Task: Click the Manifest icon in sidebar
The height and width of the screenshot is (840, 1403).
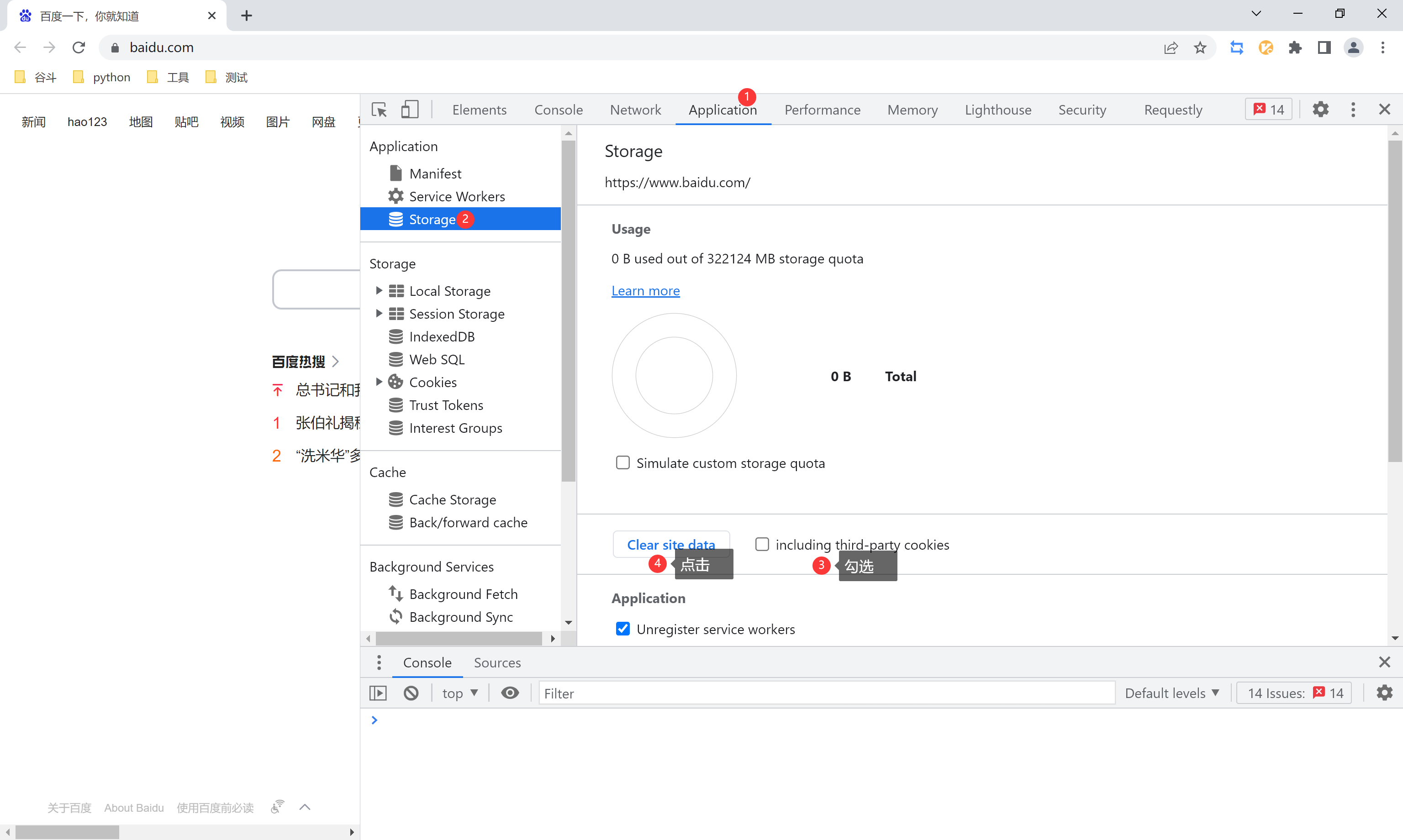Action: pos(396,173)
